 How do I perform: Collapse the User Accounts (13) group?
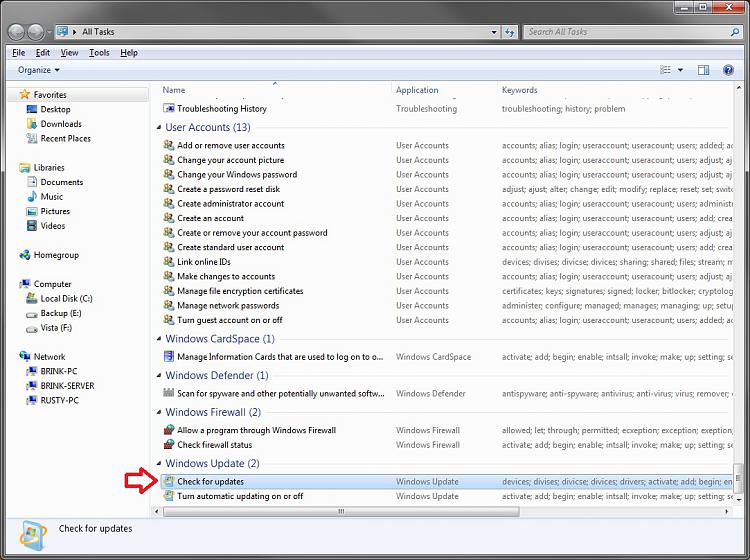point(159,127)
